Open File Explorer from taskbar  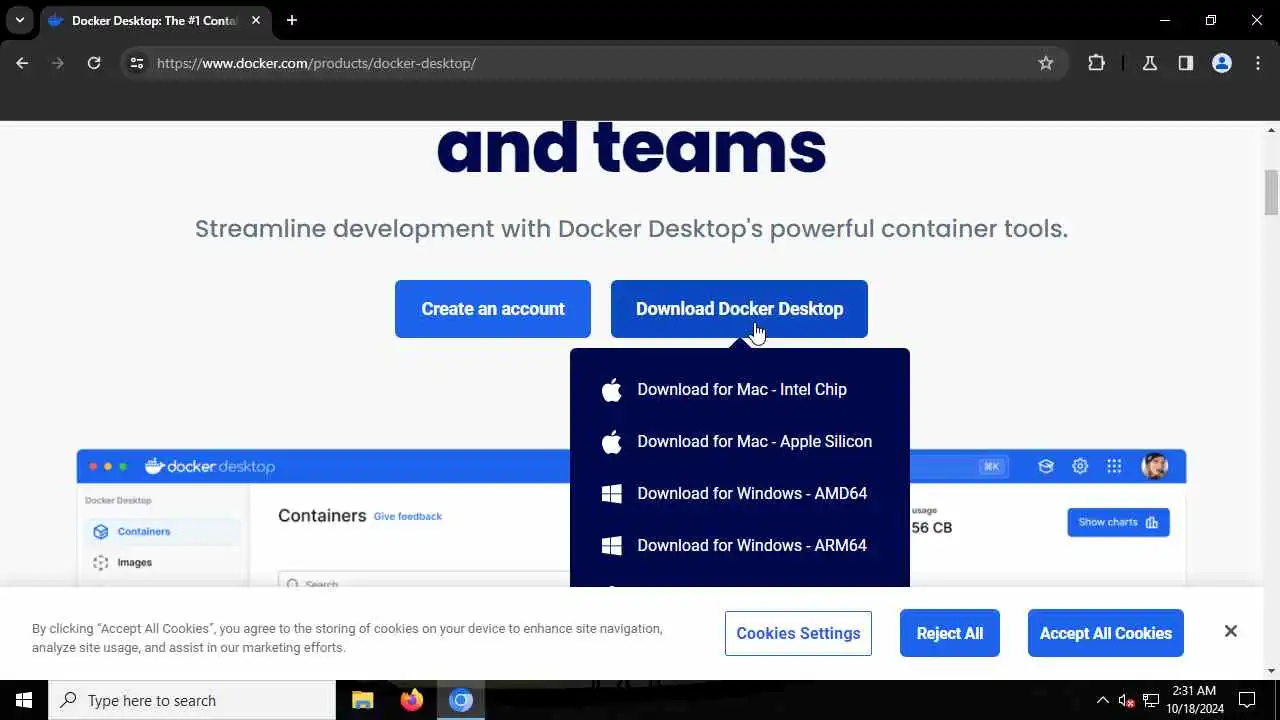pyautogui.click(x=362, y=700)
